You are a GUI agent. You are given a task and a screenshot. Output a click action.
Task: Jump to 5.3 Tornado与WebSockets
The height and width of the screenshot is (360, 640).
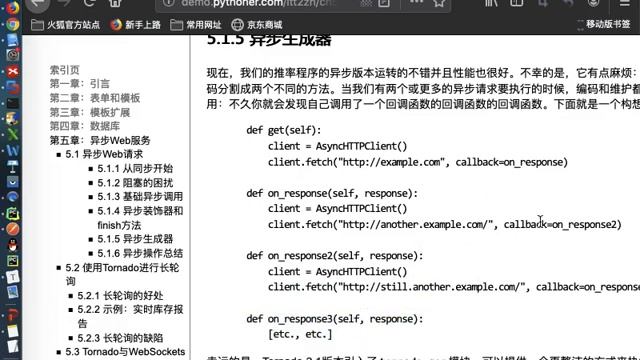125,352
